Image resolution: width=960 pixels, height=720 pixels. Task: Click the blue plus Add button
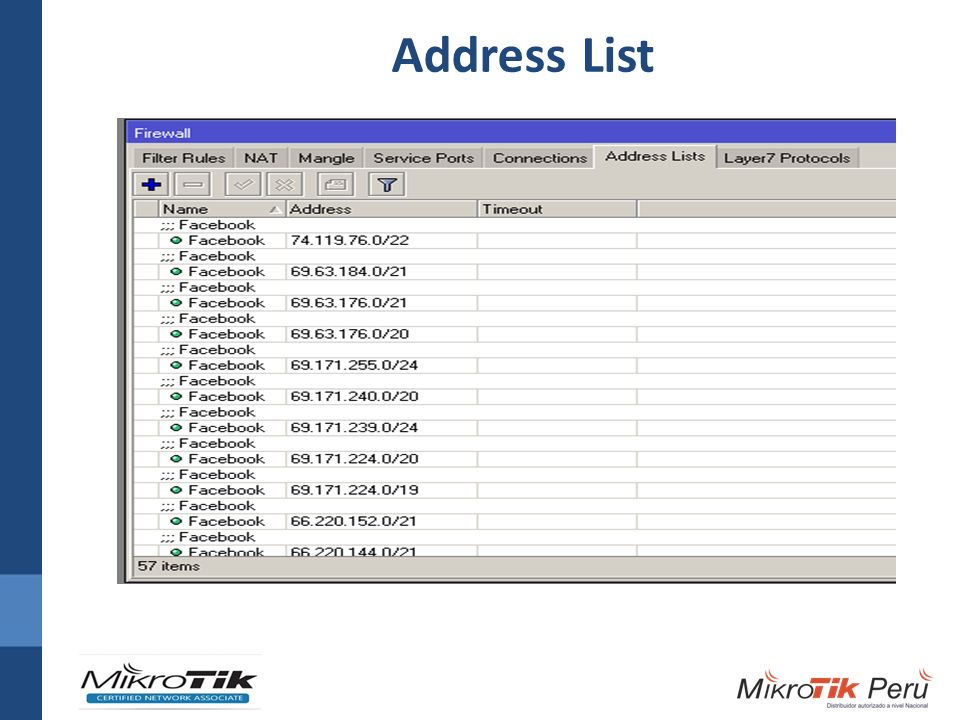coord(151,184)
